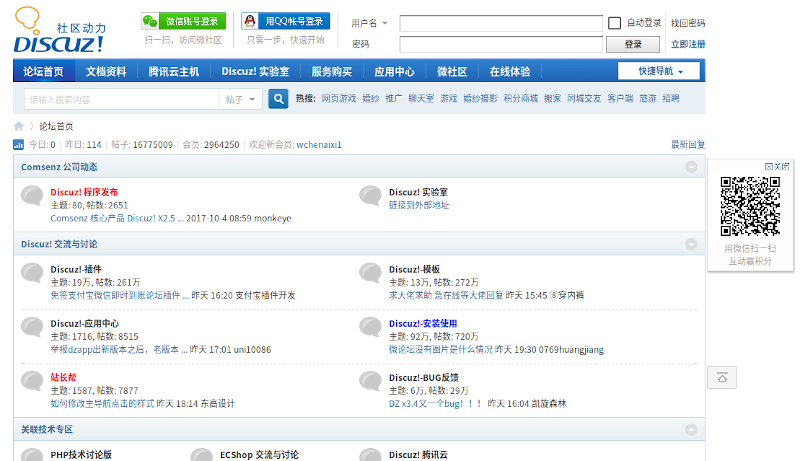
Task: Open the PHP技术讨论版 forum
Action: (81, 455)
